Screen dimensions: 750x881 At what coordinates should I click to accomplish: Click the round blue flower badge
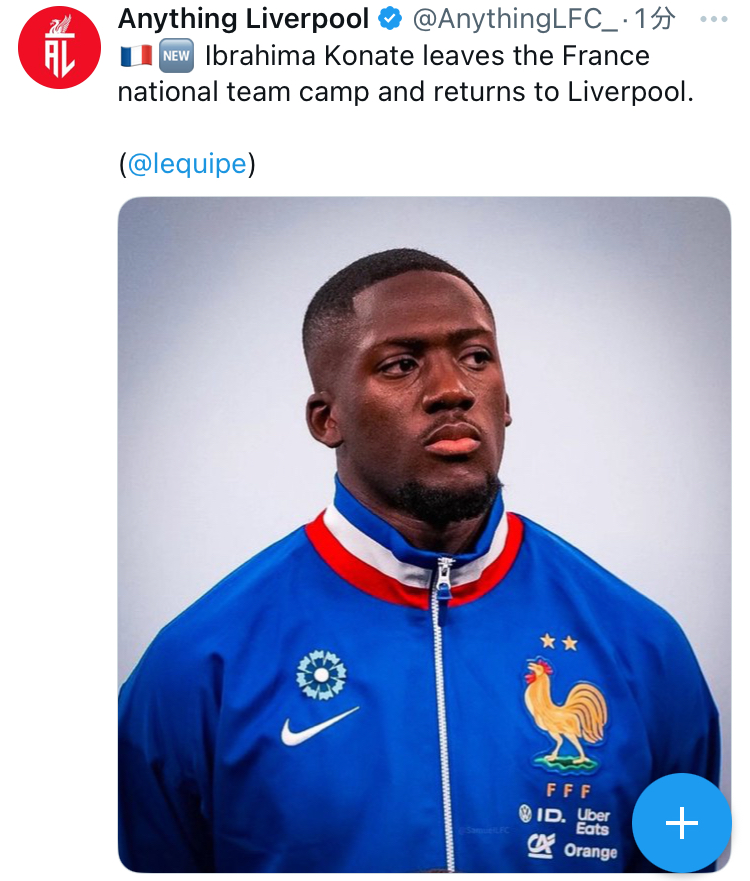(321, 675)
